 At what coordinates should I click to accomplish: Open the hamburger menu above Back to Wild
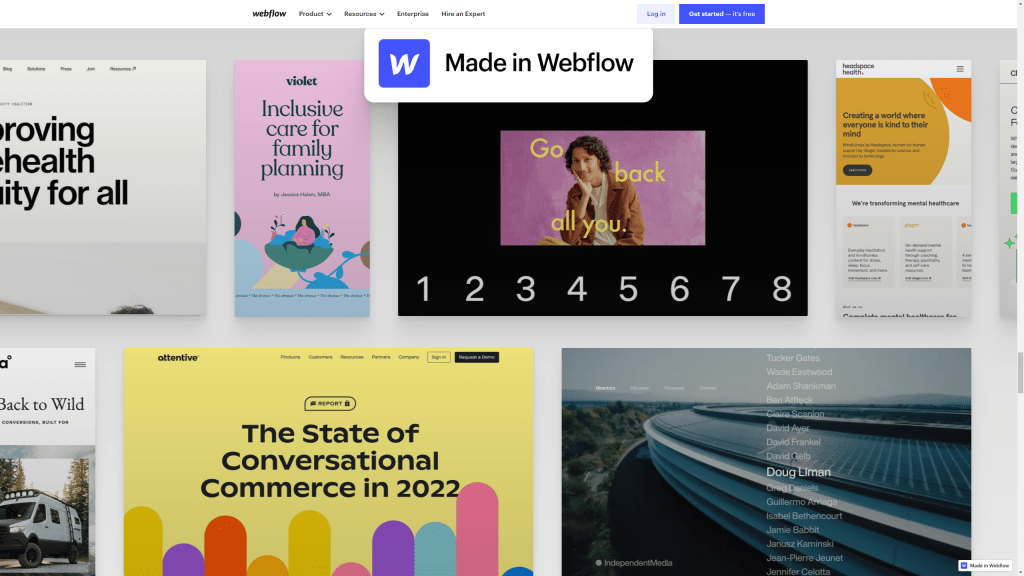(80, 364)
